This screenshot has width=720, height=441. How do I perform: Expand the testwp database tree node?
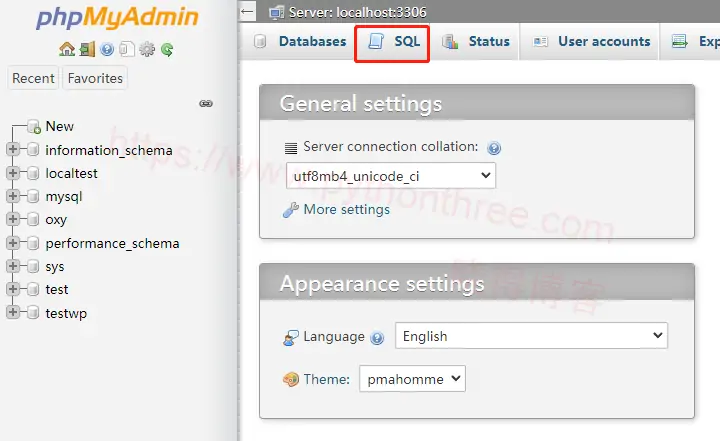click(x=13, y=313)
